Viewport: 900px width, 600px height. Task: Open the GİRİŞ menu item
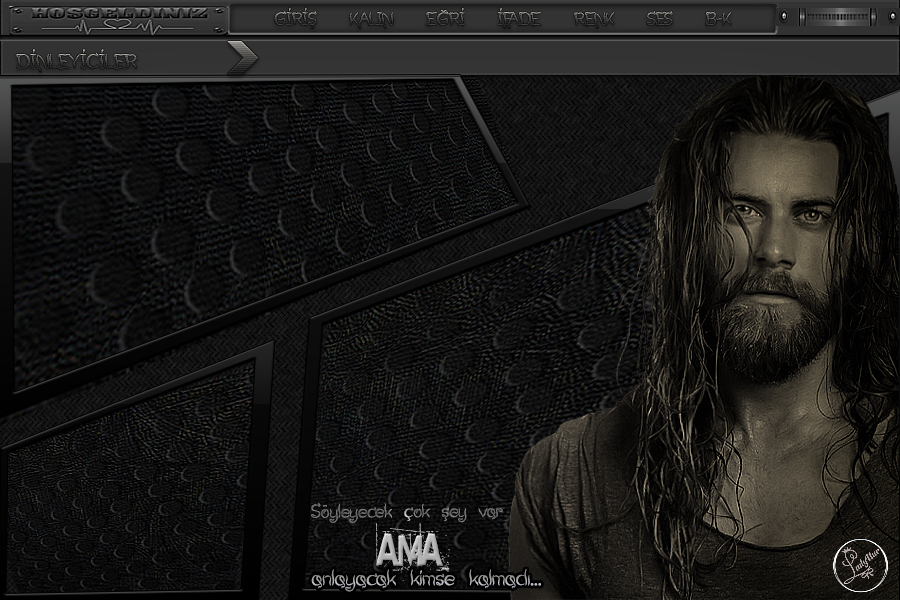pyautogui.click(x=295, y=19)
